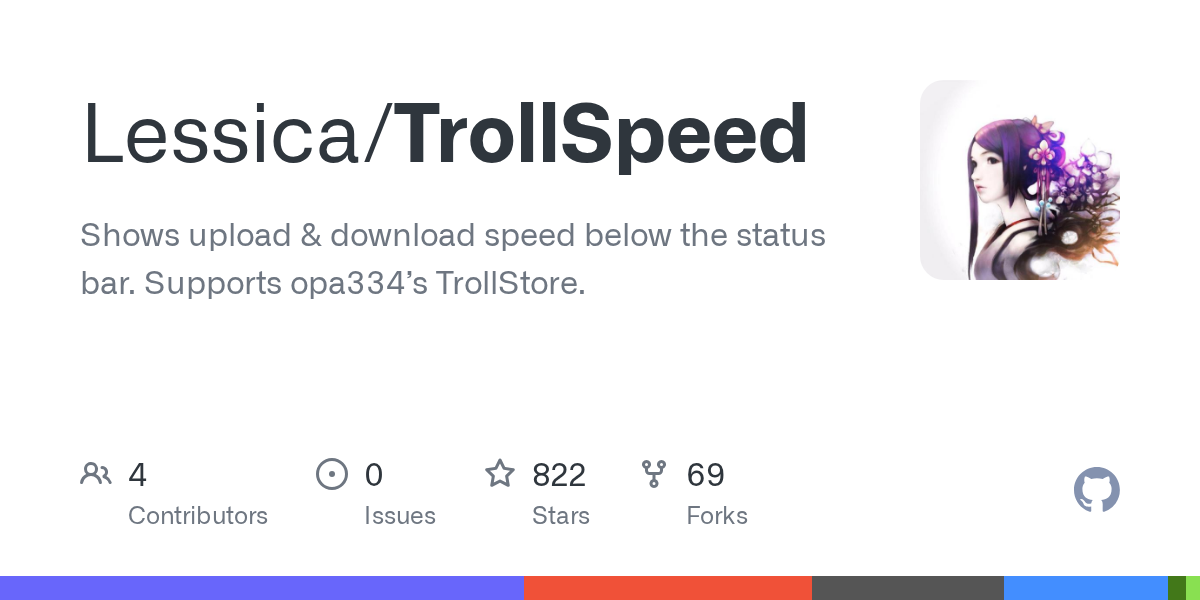
Task: Click the Stars star icon
Action: [500, 473]
